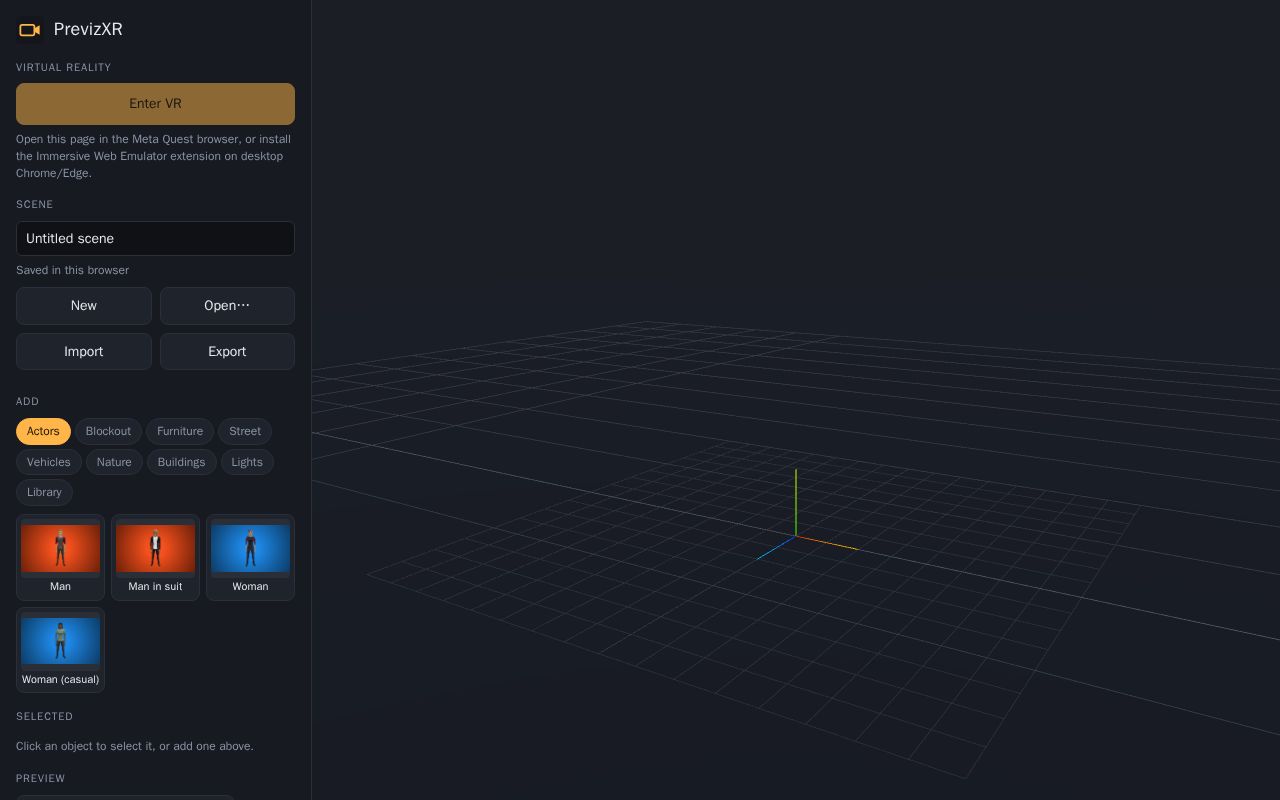
Task: Click the 'Saved in this browser' status text
Action: click(x=72, y=270)
